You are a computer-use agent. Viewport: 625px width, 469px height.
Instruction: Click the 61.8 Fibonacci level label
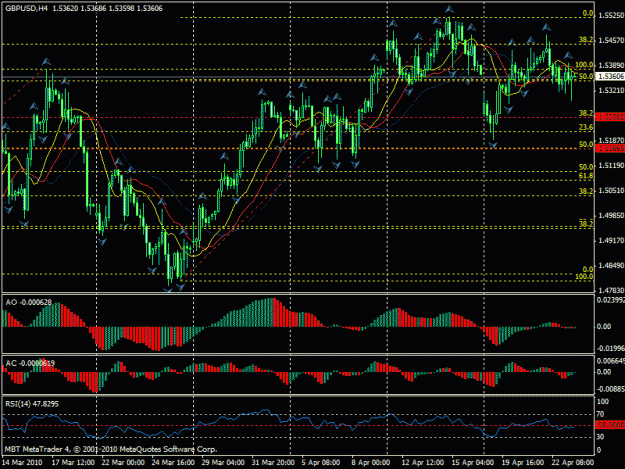pos(586,176)
